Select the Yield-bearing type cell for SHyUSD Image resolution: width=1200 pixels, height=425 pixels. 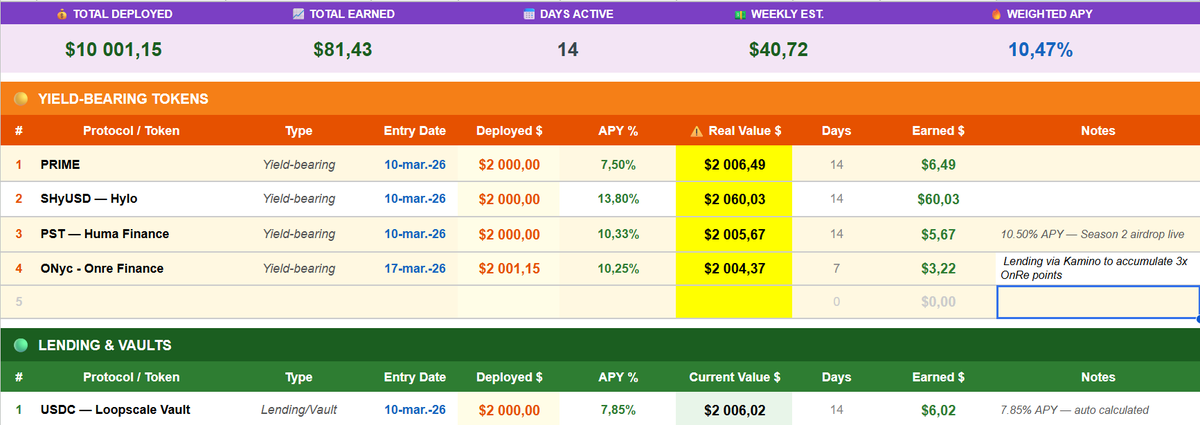pos(298,199)
